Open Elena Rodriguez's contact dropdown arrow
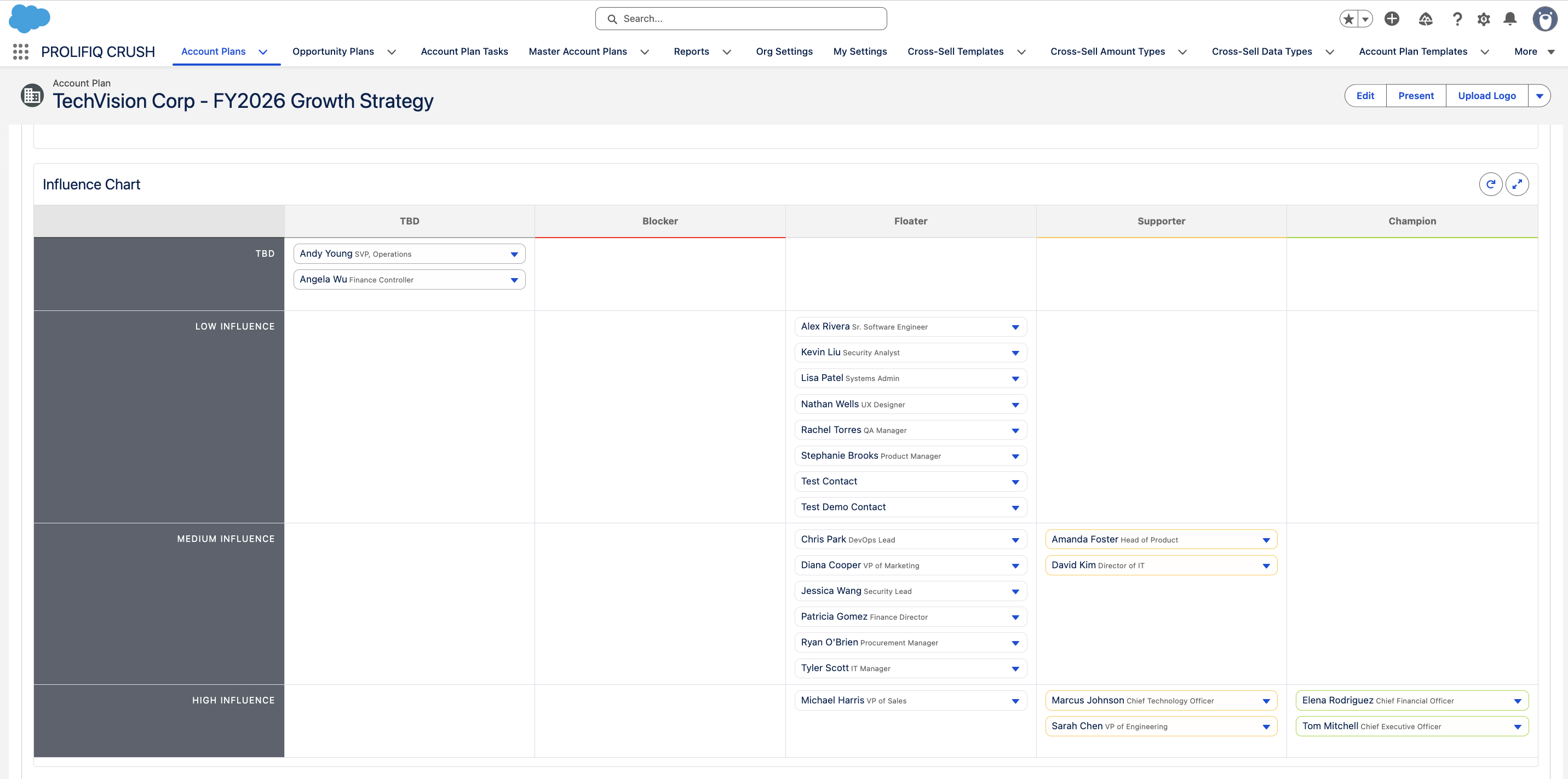This screenshot has height=779, width=1568. [1518, 701]
